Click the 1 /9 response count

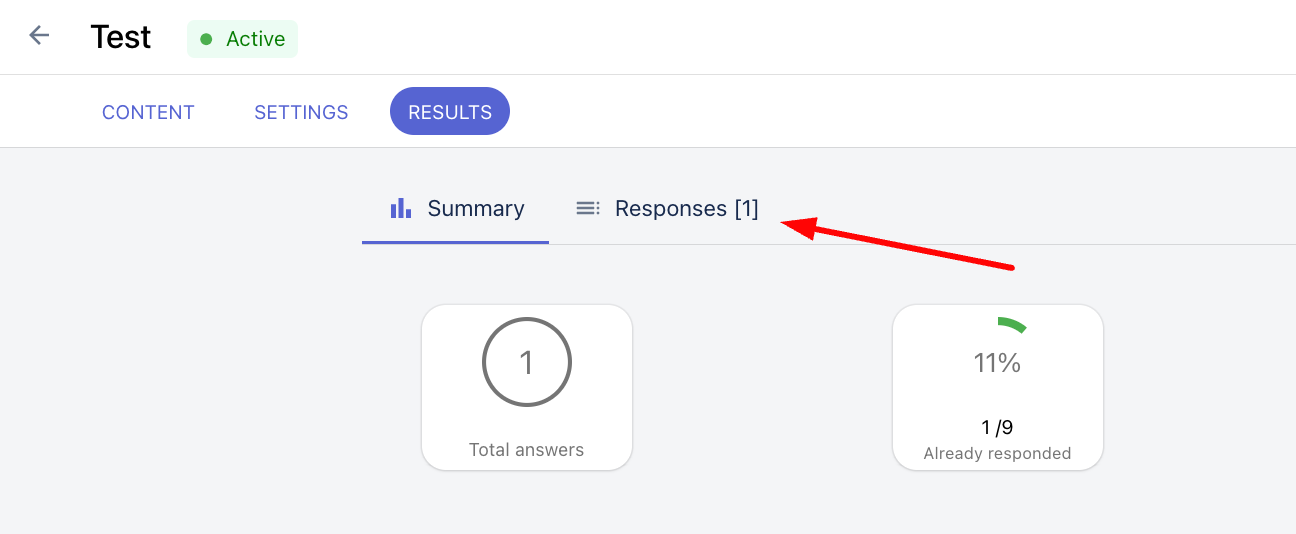pyautogui.click(x=998, y=427)
